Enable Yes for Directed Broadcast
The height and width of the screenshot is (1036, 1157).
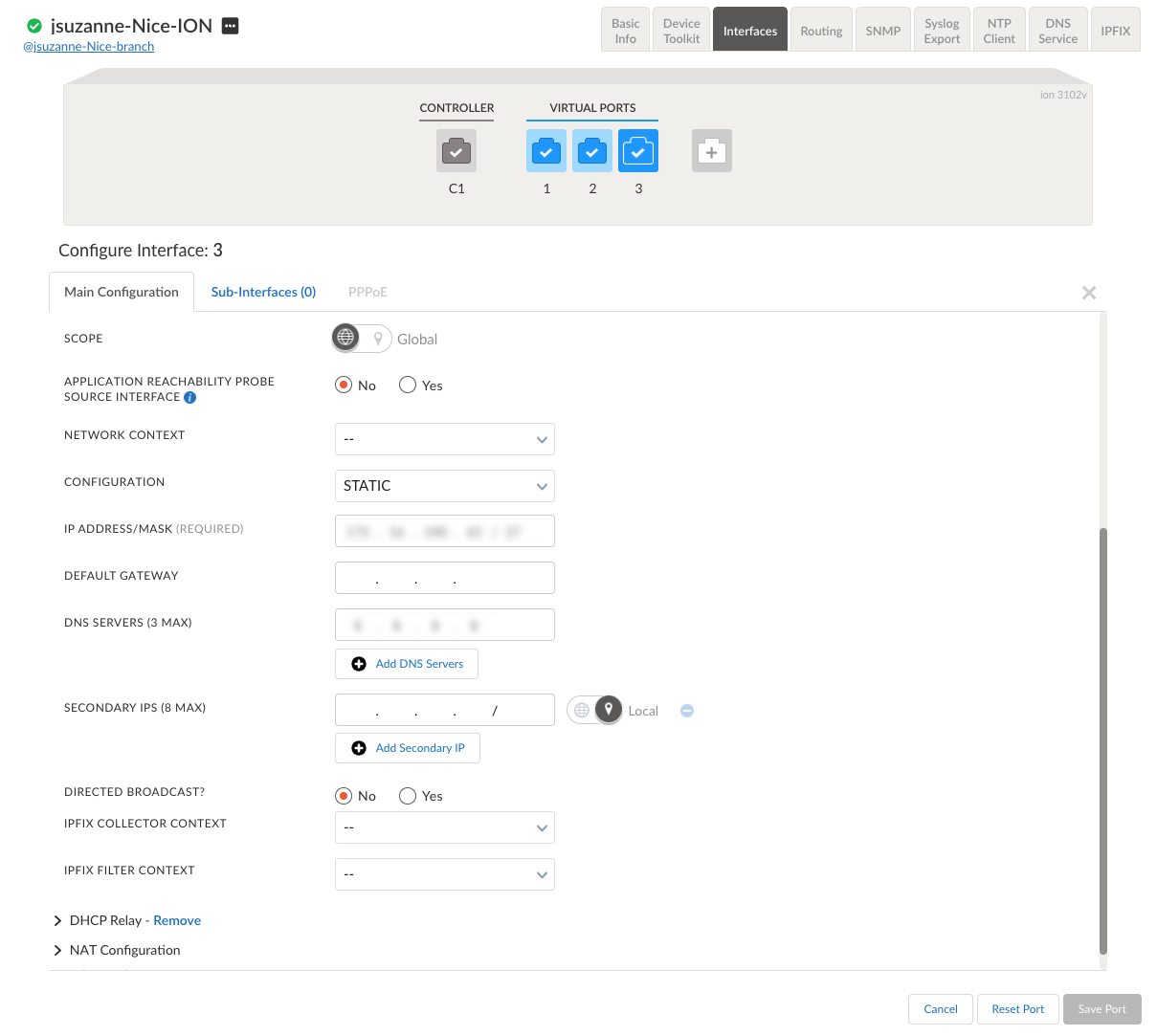pos(407,796)
